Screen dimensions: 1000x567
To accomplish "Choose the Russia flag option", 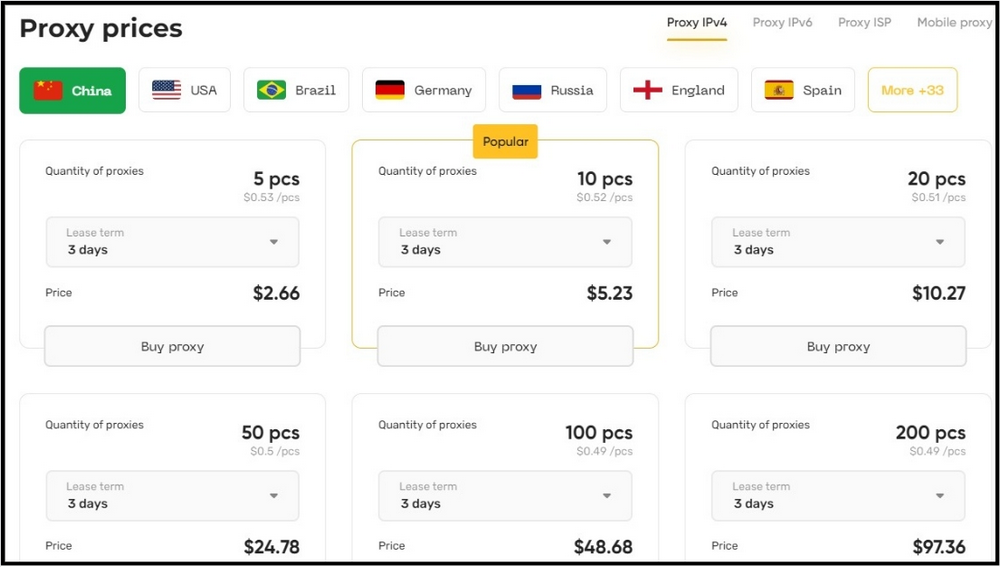I will 553,91.
